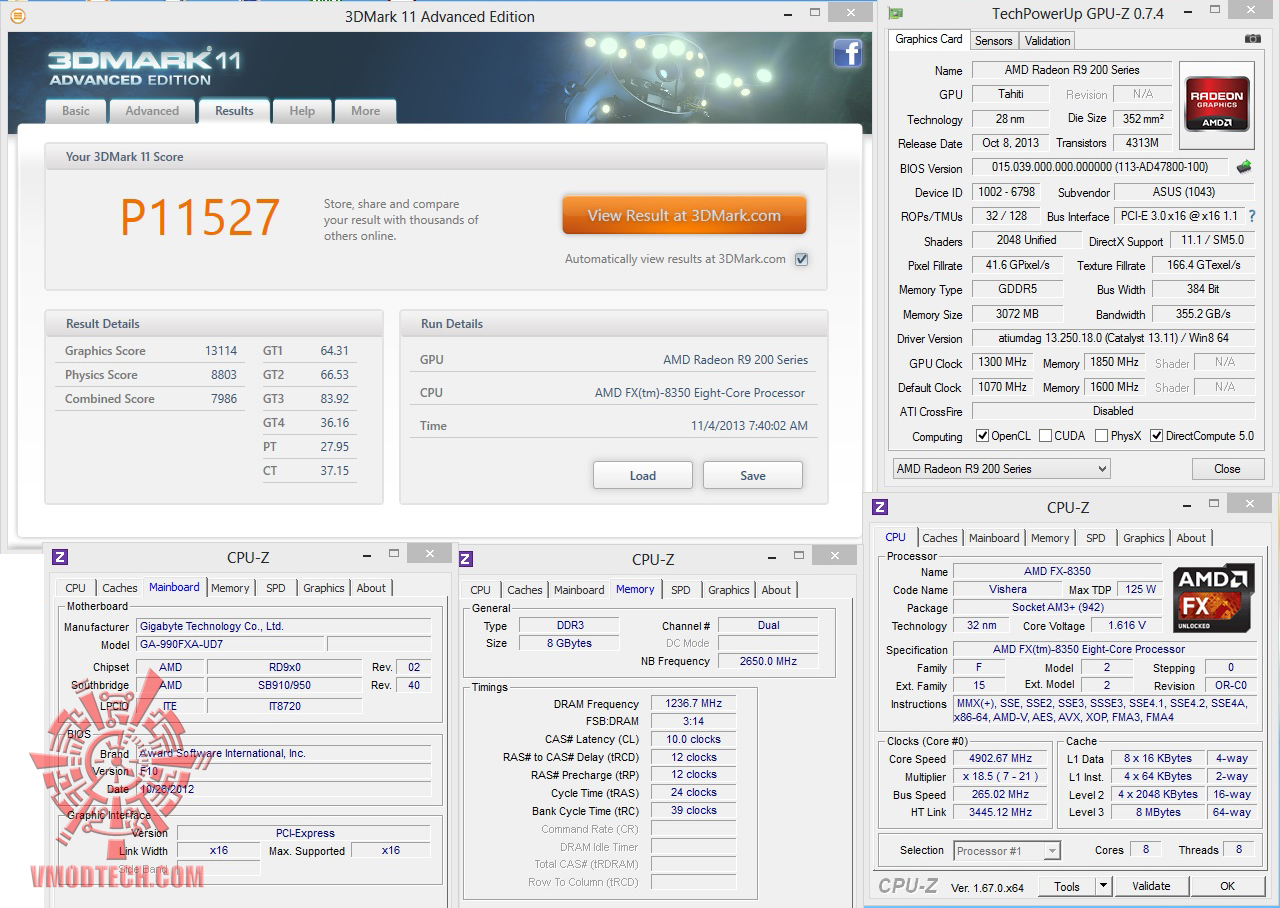Toggle the DirectCompute 5.0 checkbox
Viewport: 1280px width, 908px height.
click(x=1157, y=436)
